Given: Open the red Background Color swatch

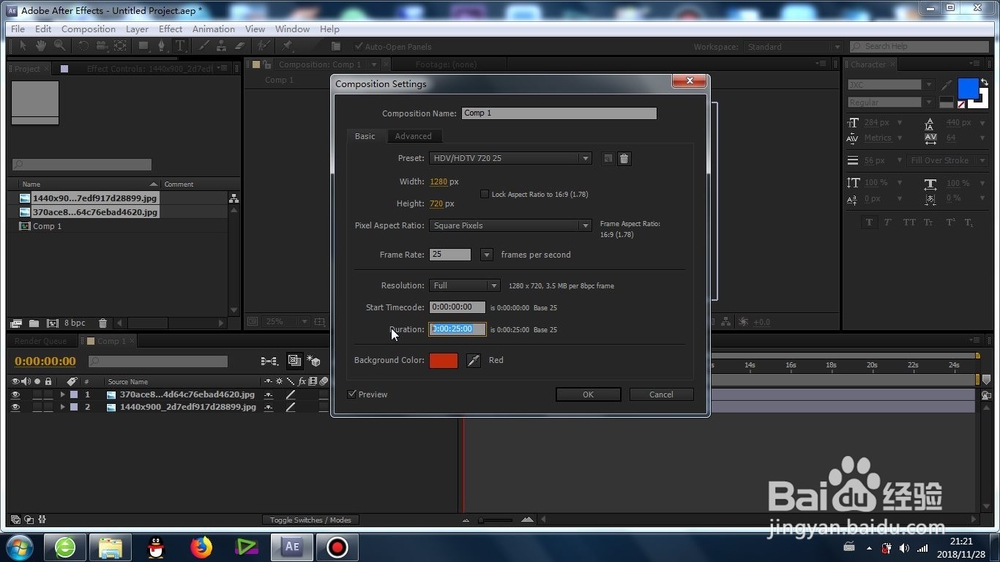Looking at the screenshot, I should tap(443, 360).
